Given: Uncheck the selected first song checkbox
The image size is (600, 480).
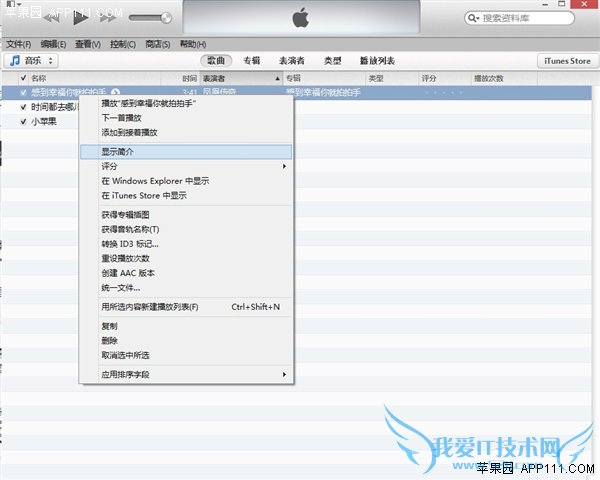Looking at the screenshot, I should [x=23, y=92].
